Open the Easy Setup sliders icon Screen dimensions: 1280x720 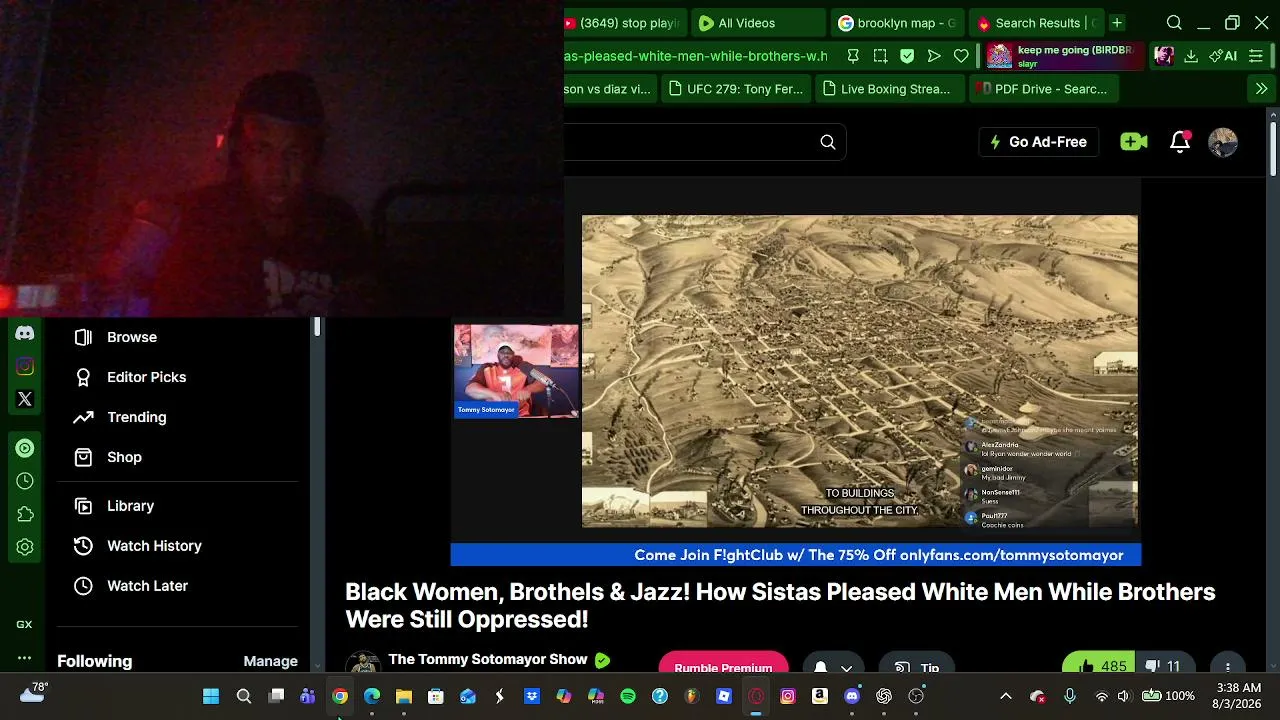coord(1256,56)
